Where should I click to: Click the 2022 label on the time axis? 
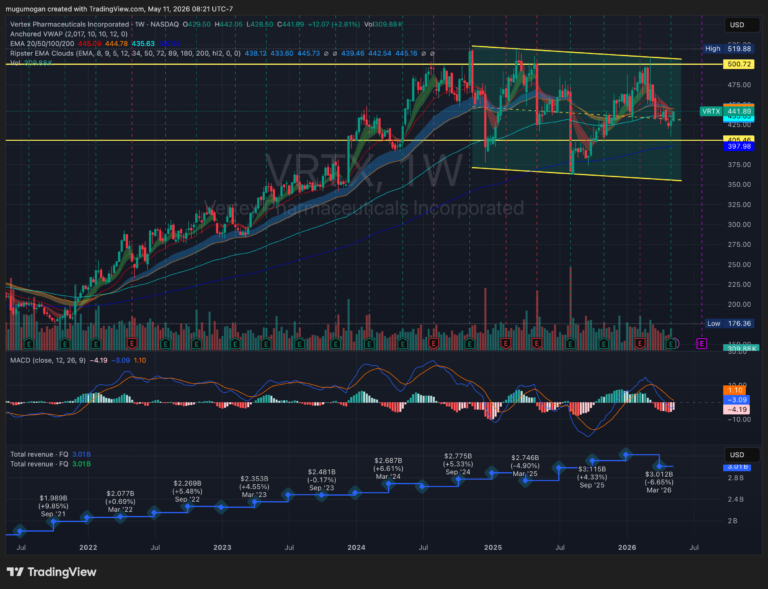point(88,547)
